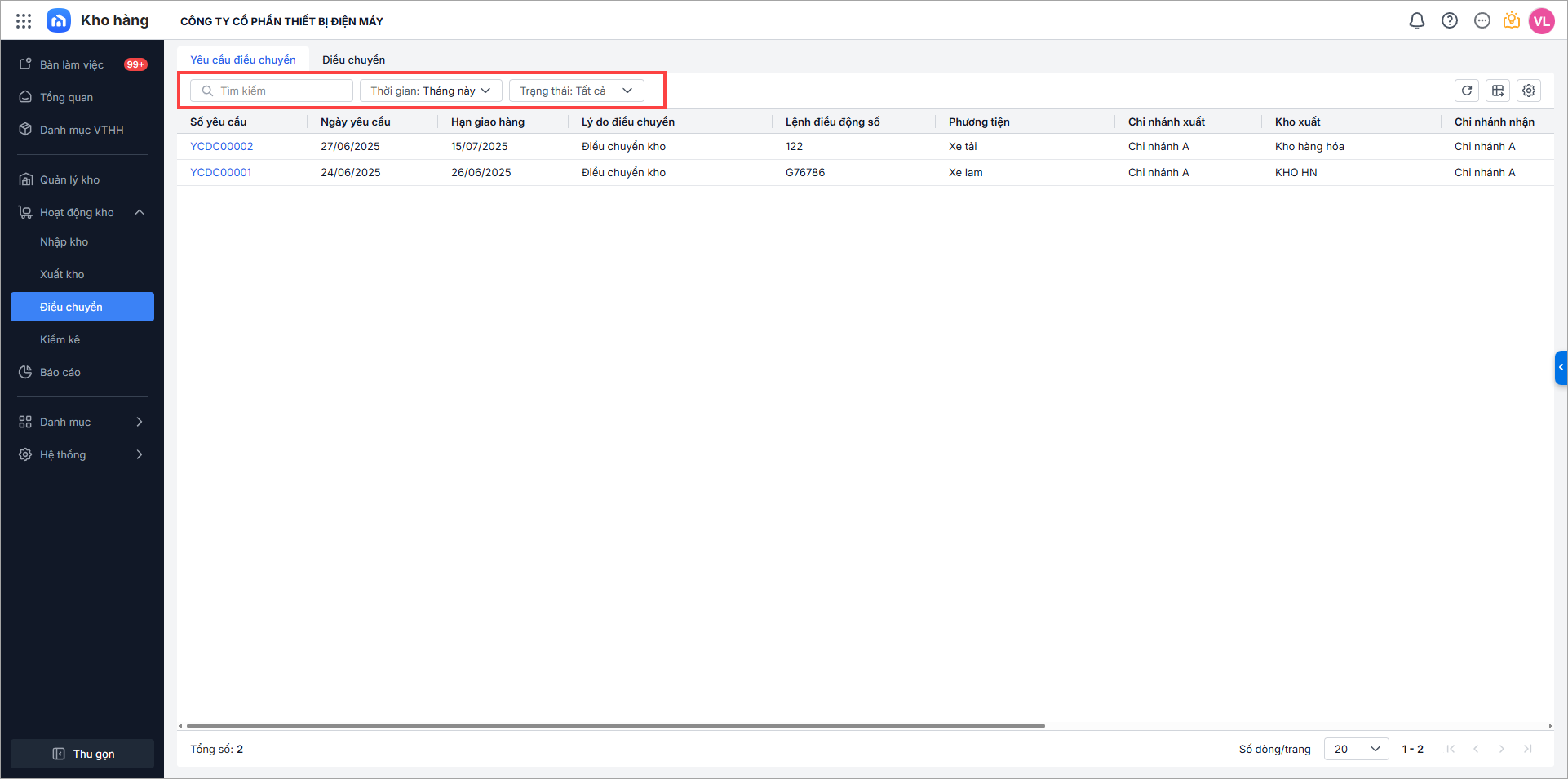Viewport: 1568px width, 779px height.
Task: Click the Hệ thống gear icon
Action: coord(25,454)
